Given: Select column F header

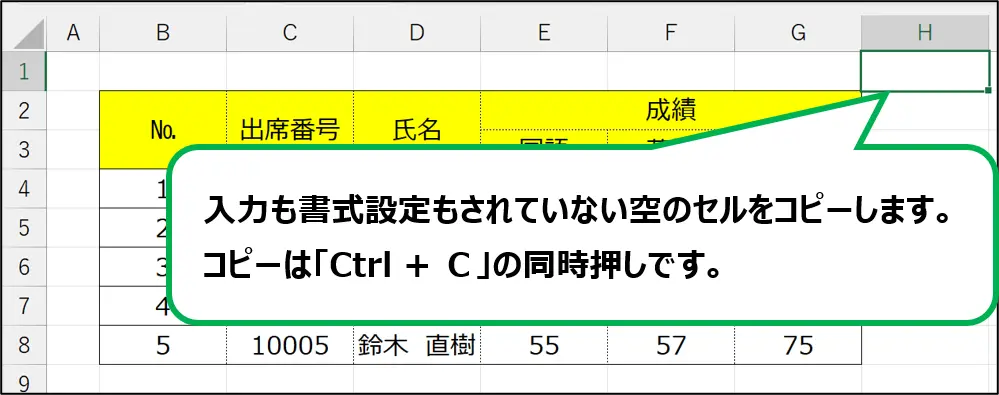Looking at the screenshot, I should click(x=670, y=34).
